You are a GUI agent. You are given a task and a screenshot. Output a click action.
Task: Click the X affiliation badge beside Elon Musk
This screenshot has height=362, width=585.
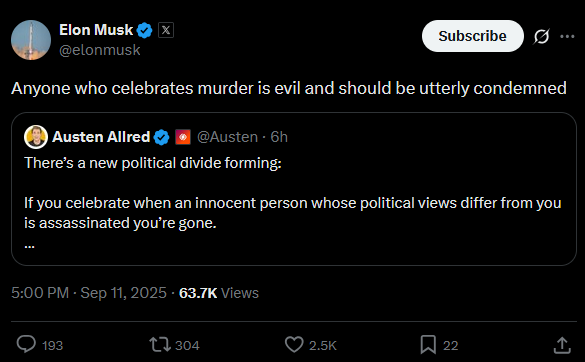pyautogui.click(x=166, y=30)
